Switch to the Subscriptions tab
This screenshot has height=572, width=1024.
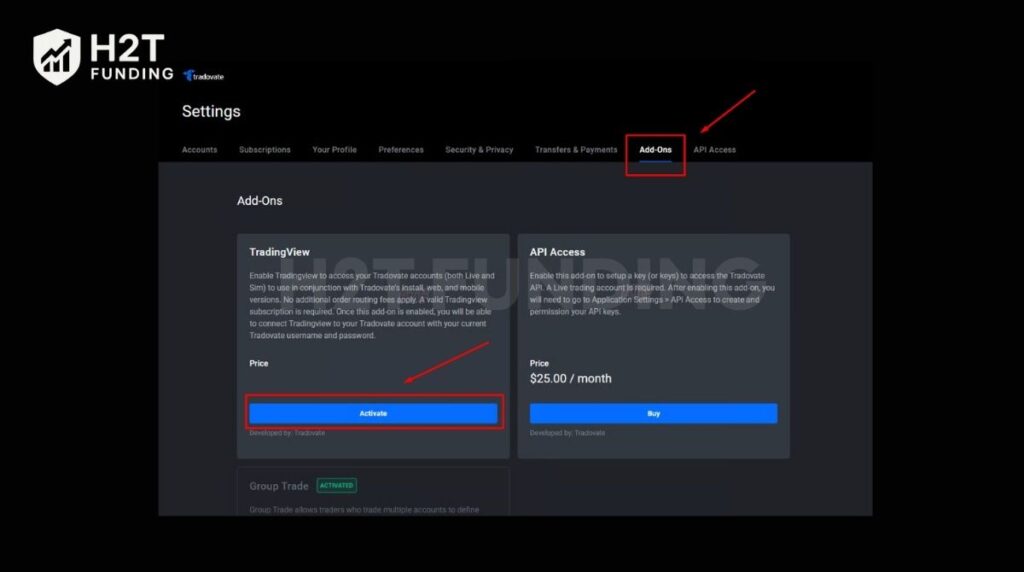coord(264,150)
